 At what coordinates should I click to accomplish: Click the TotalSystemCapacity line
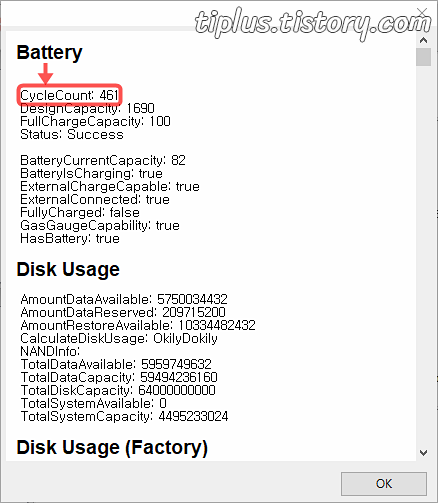(x=124, y=416)
